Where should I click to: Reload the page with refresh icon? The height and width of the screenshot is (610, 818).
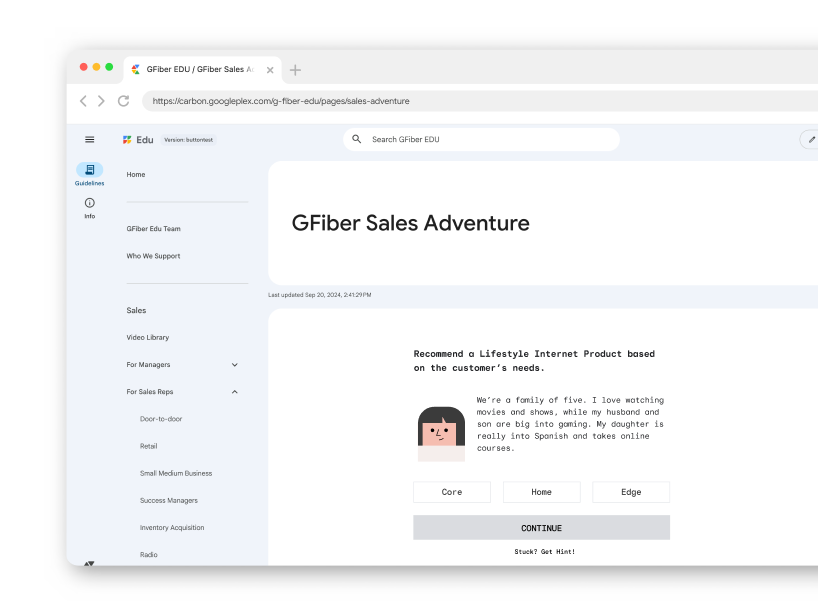[124, 101]
